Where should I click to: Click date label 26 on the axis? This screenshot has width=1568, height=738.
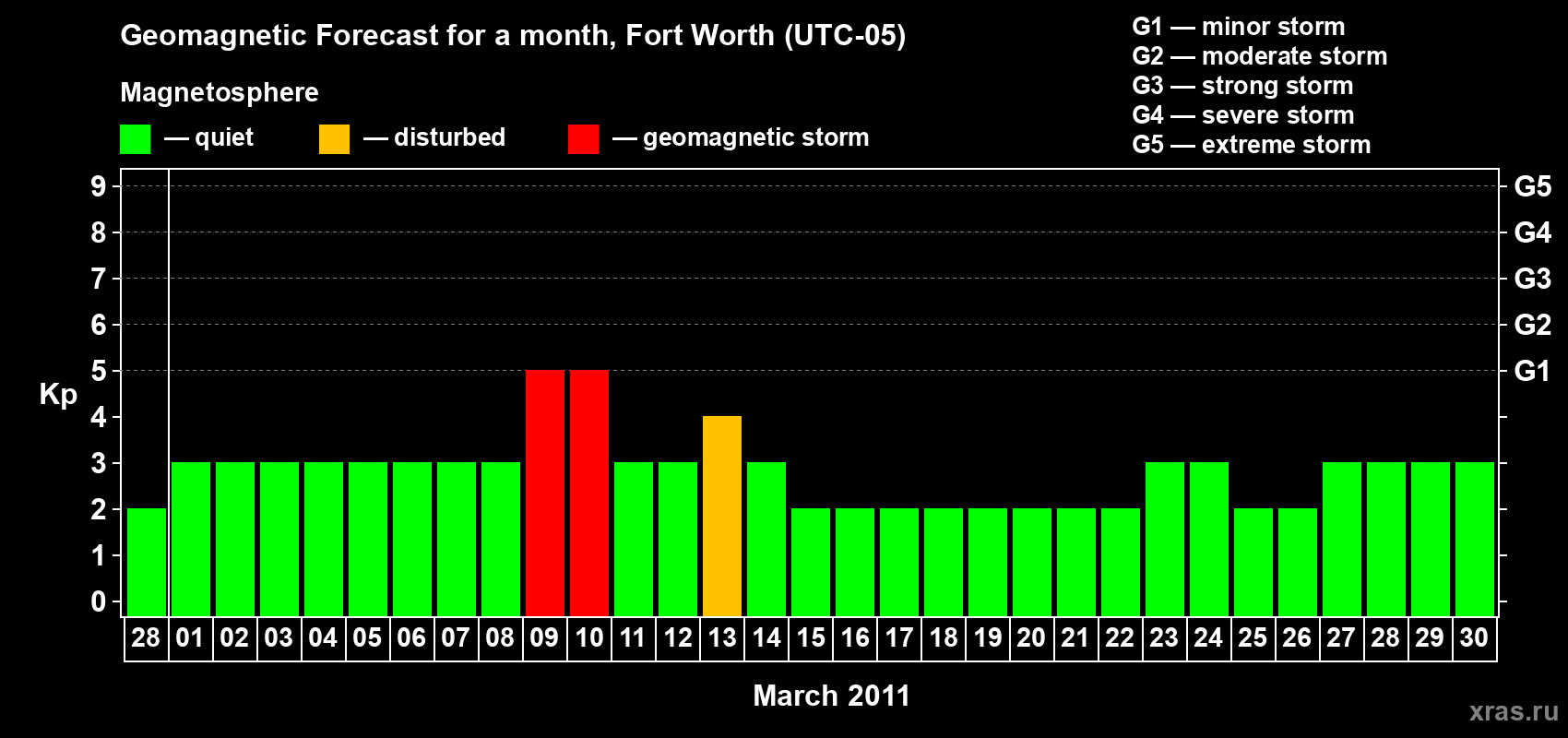point(1297,637)
